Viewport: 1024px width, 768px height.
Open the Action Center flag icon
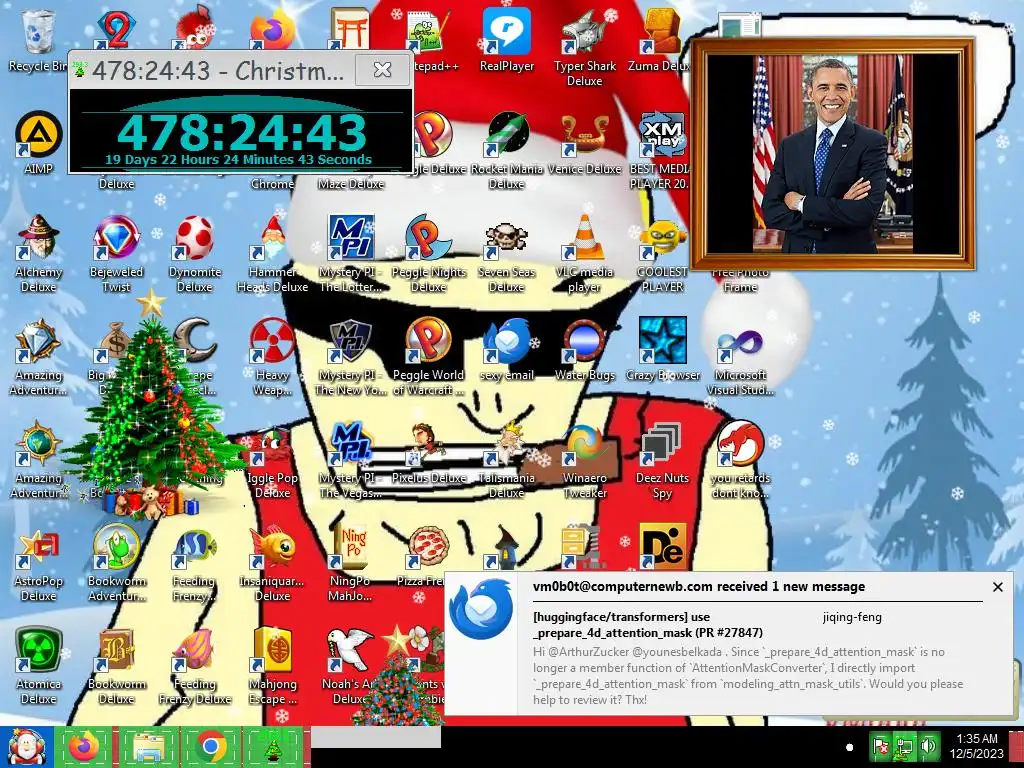click(x=881, y=746)
